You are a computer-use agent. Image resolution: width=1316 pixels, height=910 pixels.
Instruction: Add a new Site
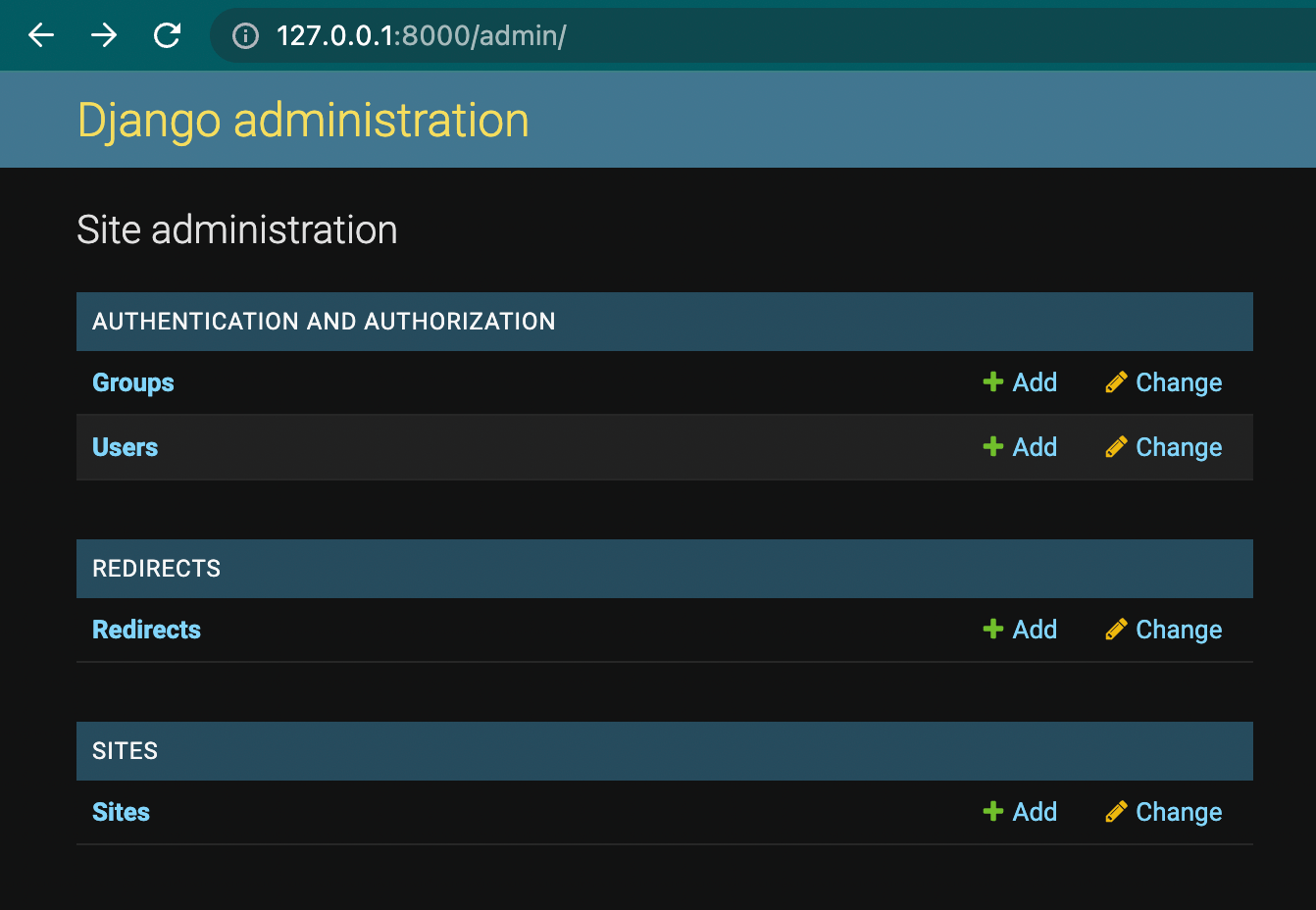pyautogui.click(x=1035, y=812)
